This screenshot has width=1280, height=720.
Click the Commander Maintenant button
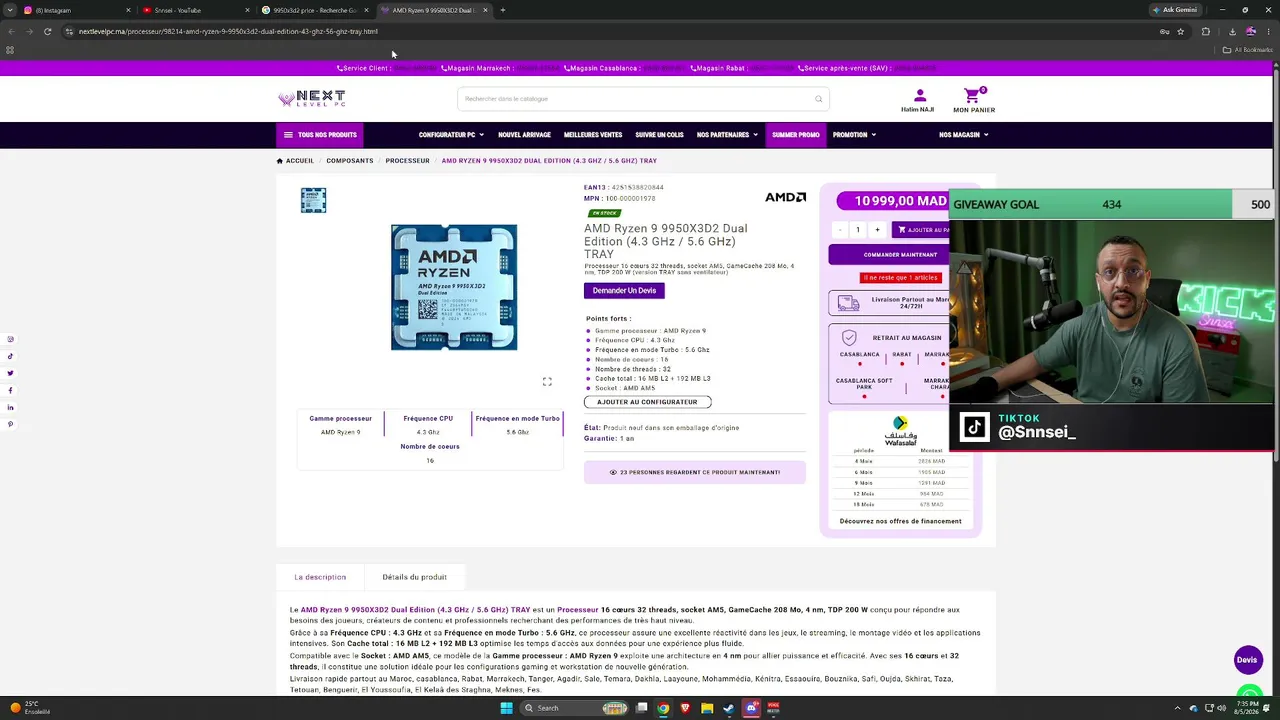pyautogui.click(x=889, y=255)
